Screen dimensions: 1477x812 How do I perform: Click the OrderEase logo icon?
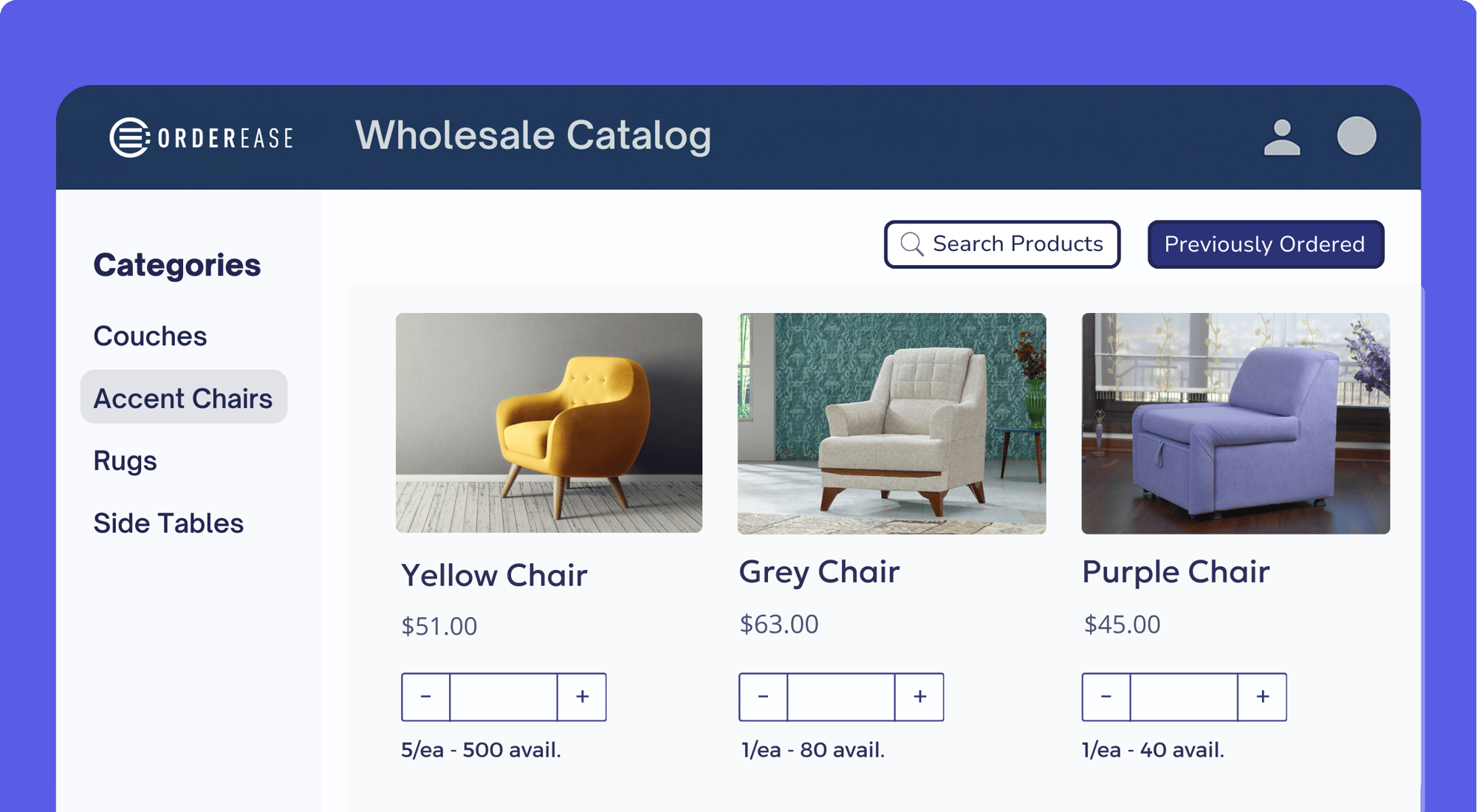tap(130, 137)
